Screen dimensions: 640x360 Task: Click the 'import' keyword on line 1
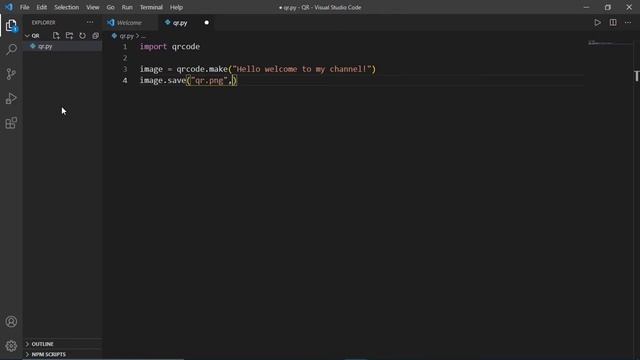coord(153,47)
